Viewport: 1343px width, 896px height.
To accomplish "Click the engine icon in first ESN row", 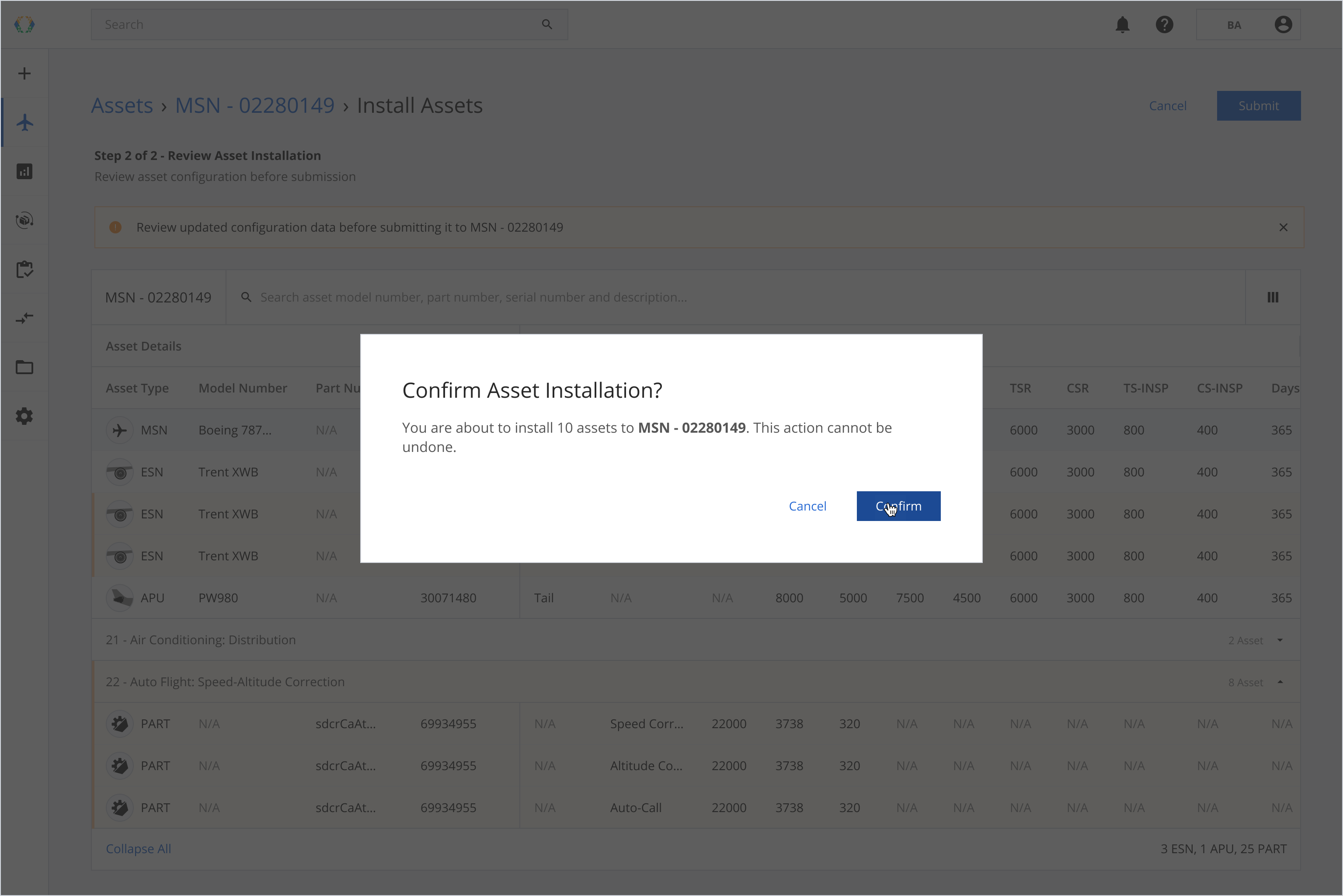I will pos(119,472).
